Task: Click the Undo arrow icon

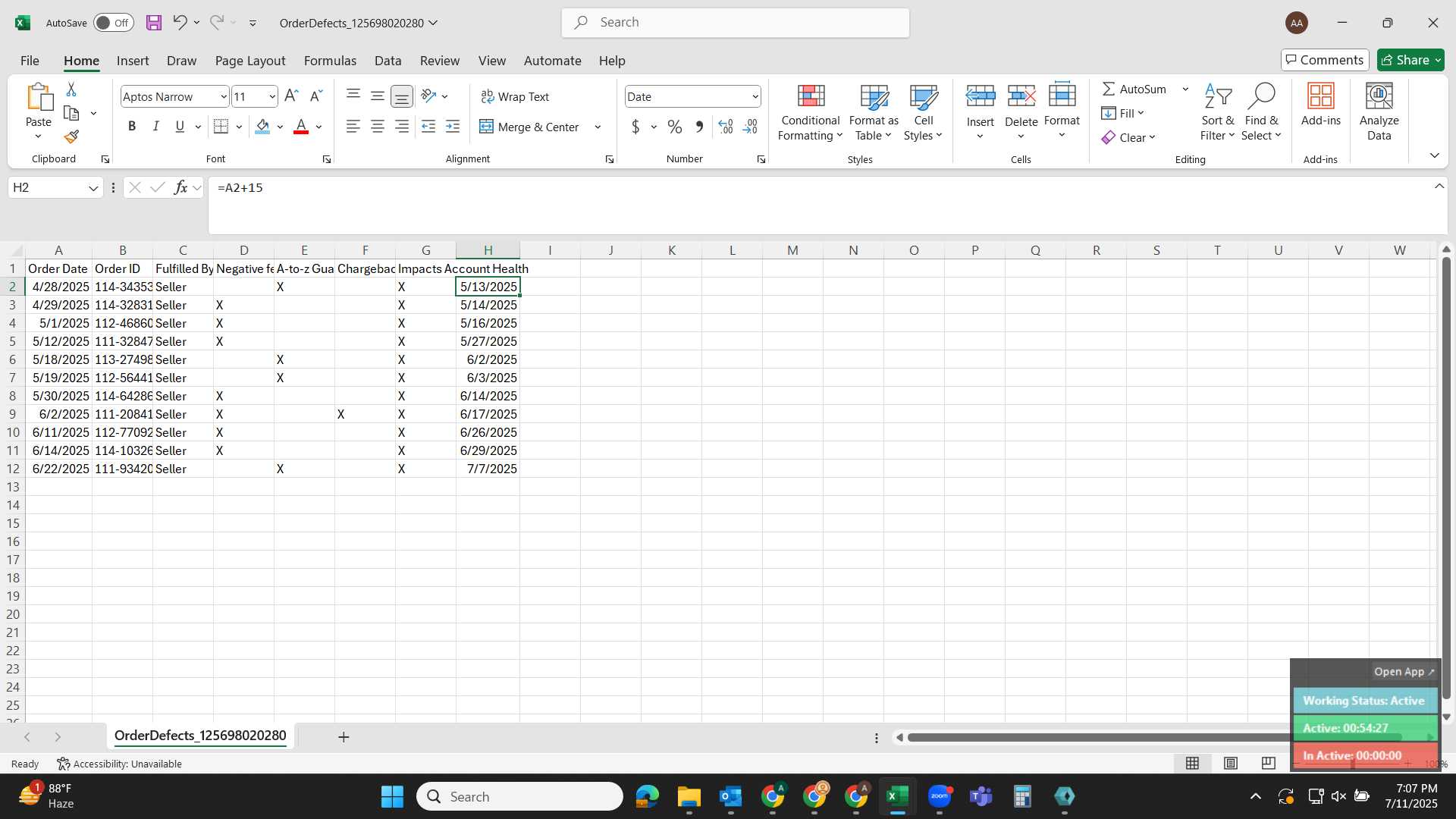Action: pos(180,23)
